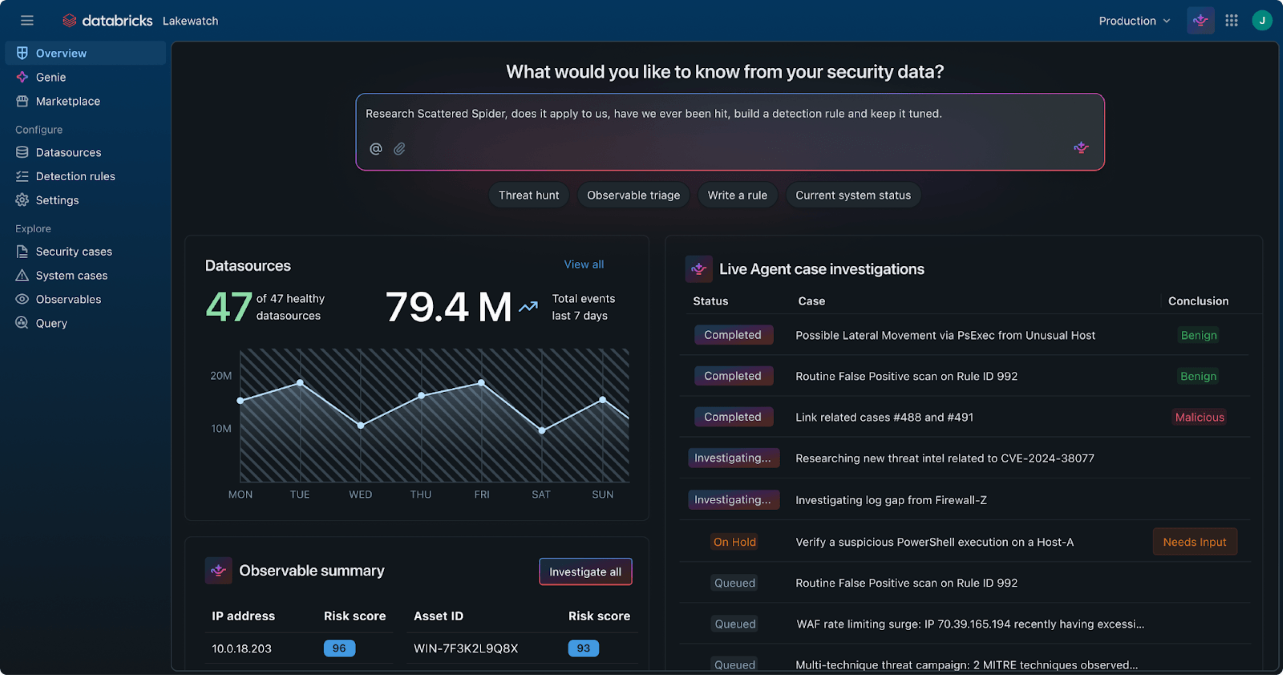Image resolution: width=1283 pixels, height=675 pixels.
Task: Click the Write a rule chip
Action: click(x=737, y=195)
